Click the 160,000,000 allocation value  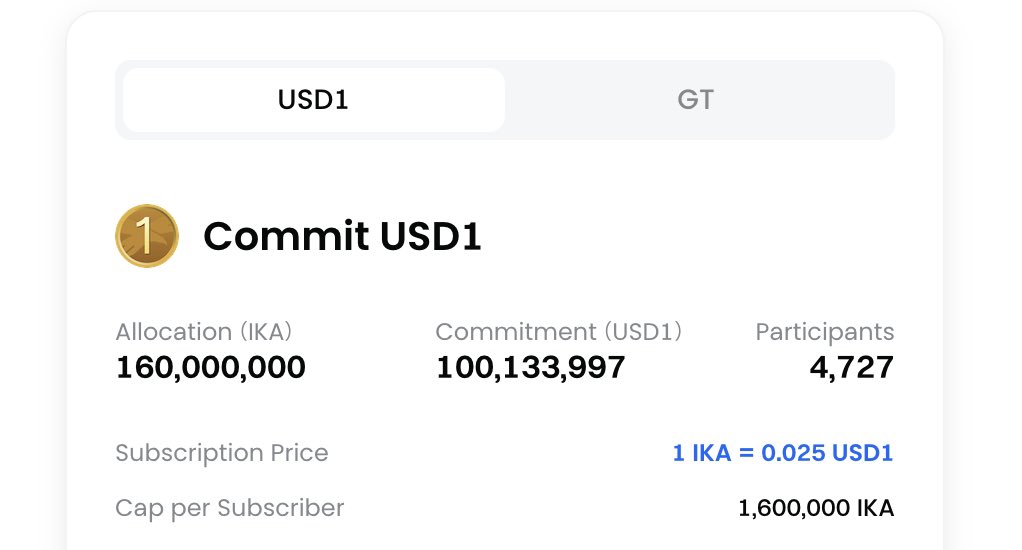pyautogui.click(x=211, y=368)
